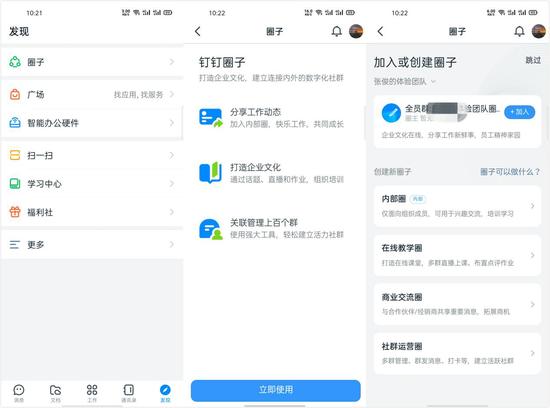The image size is (550, 408).
Task: Open the contacts tab in bottom bar
Action: (x=128, y=393)
